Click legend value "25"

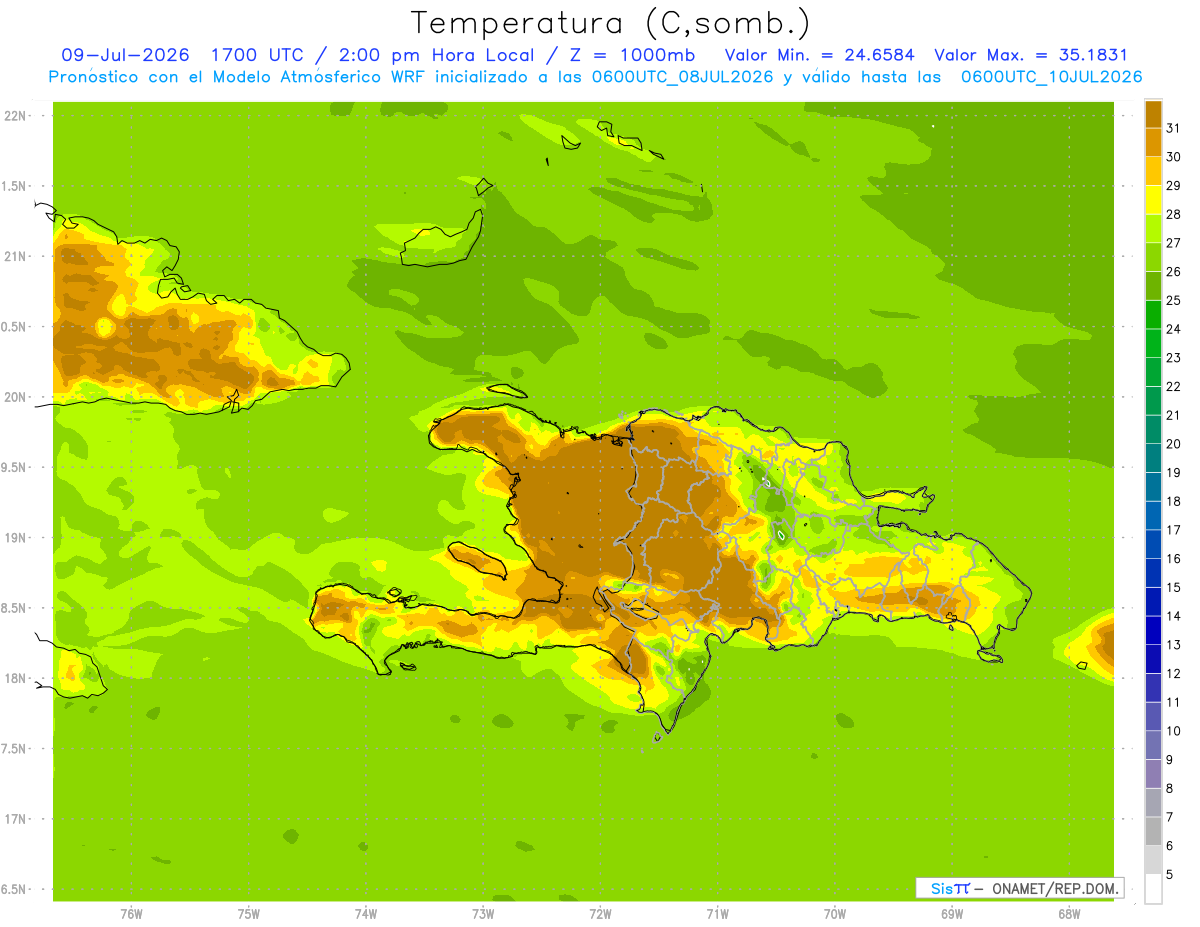tap(1173, 300)
